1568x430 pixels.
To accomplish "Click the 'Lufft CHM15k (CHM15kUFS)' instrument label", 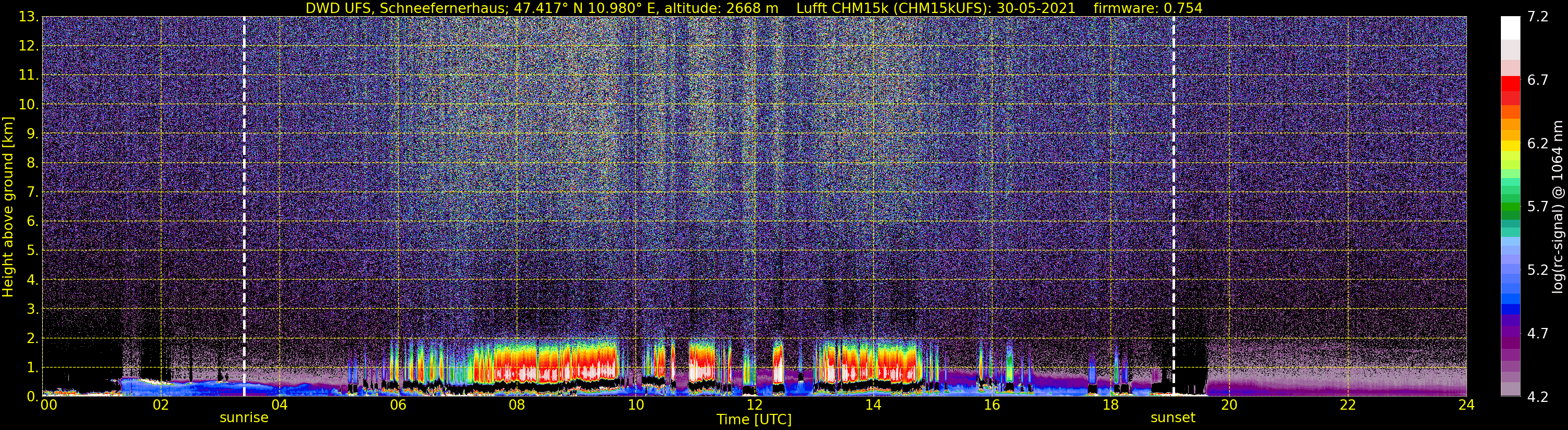I will [x=894, y=8].
